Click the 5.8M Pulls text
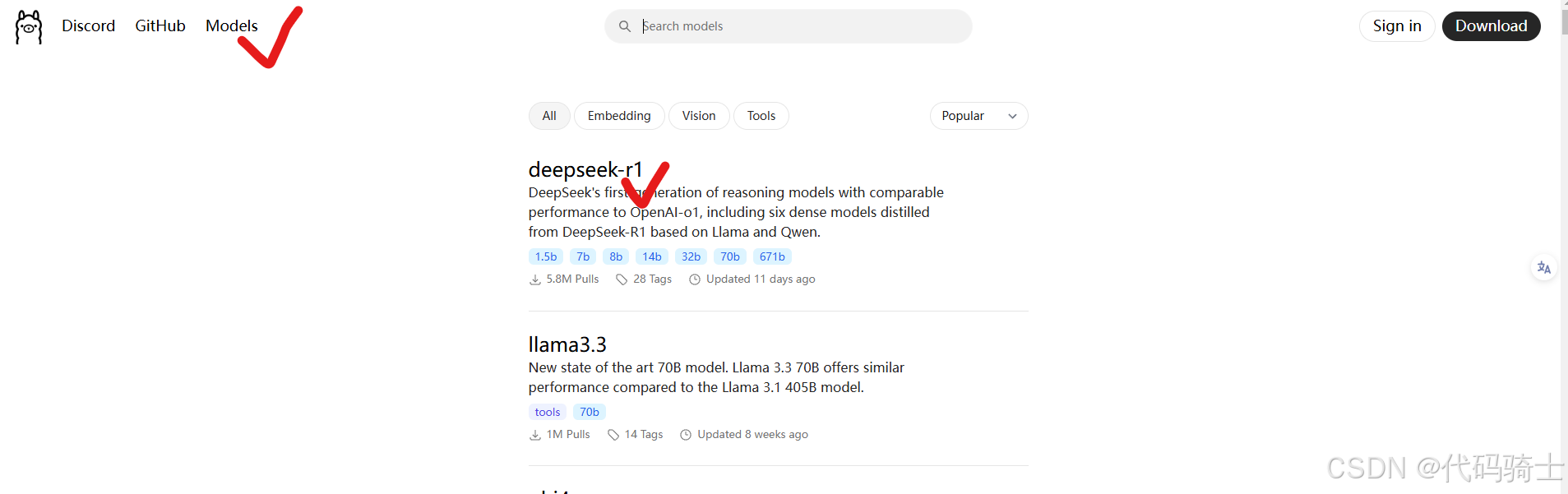The height and width of the screenshot is (494, 1568). pos(572,279)
